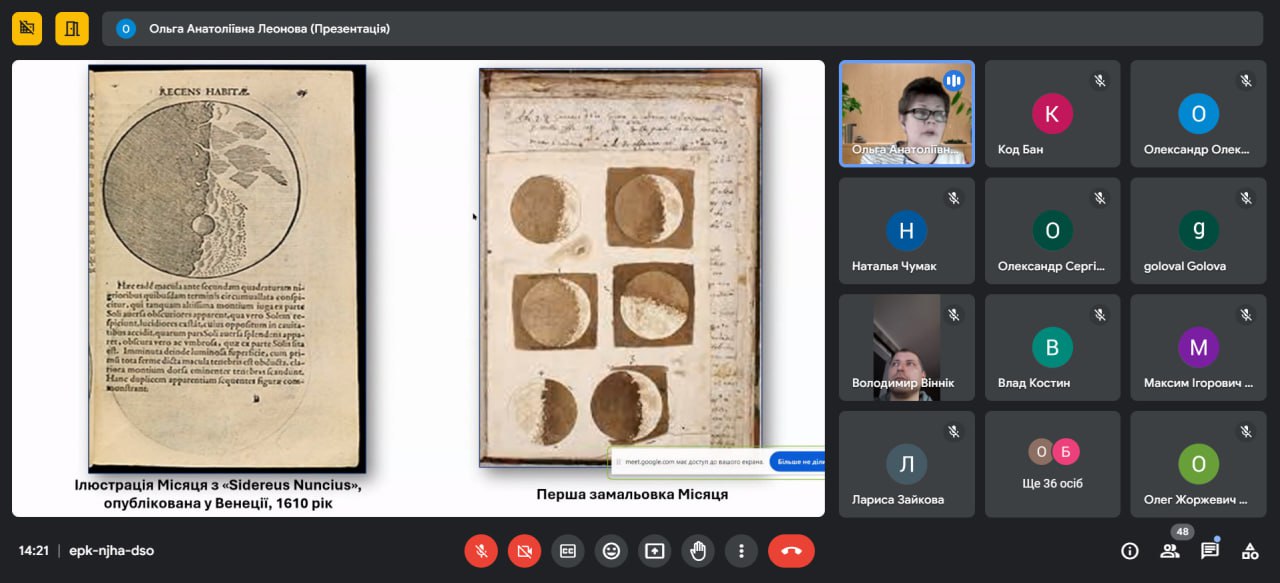Viewport: 1280px width, 583px height.
Task: Click the presenter name bar 'Ольга Анатоліївна Леонова (Презентація)'
Action: [683, 29]
